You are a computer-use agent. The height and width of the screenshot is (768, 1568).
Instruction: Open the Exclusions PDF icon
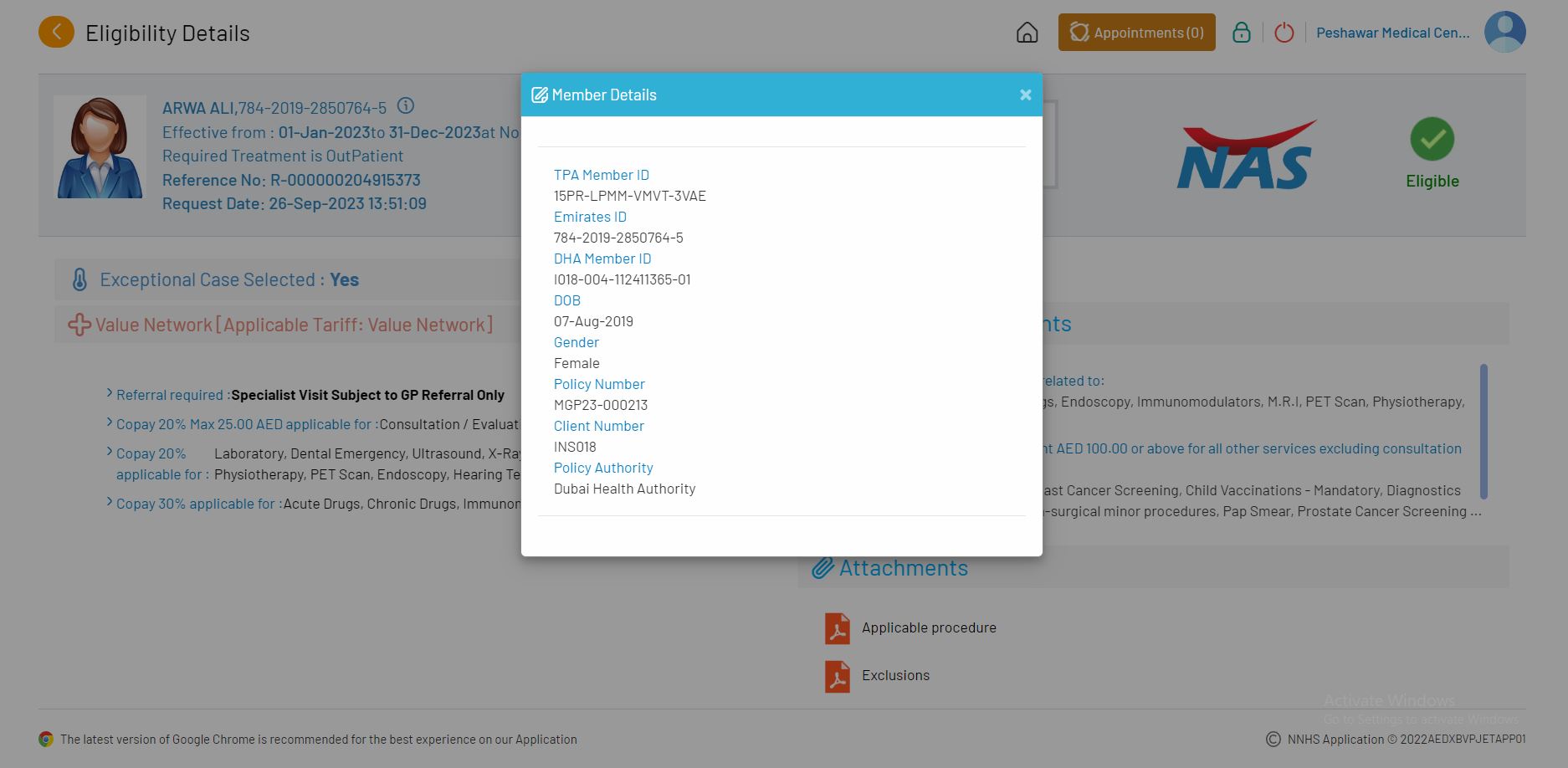pyautogui.click(x=837, y=676)
